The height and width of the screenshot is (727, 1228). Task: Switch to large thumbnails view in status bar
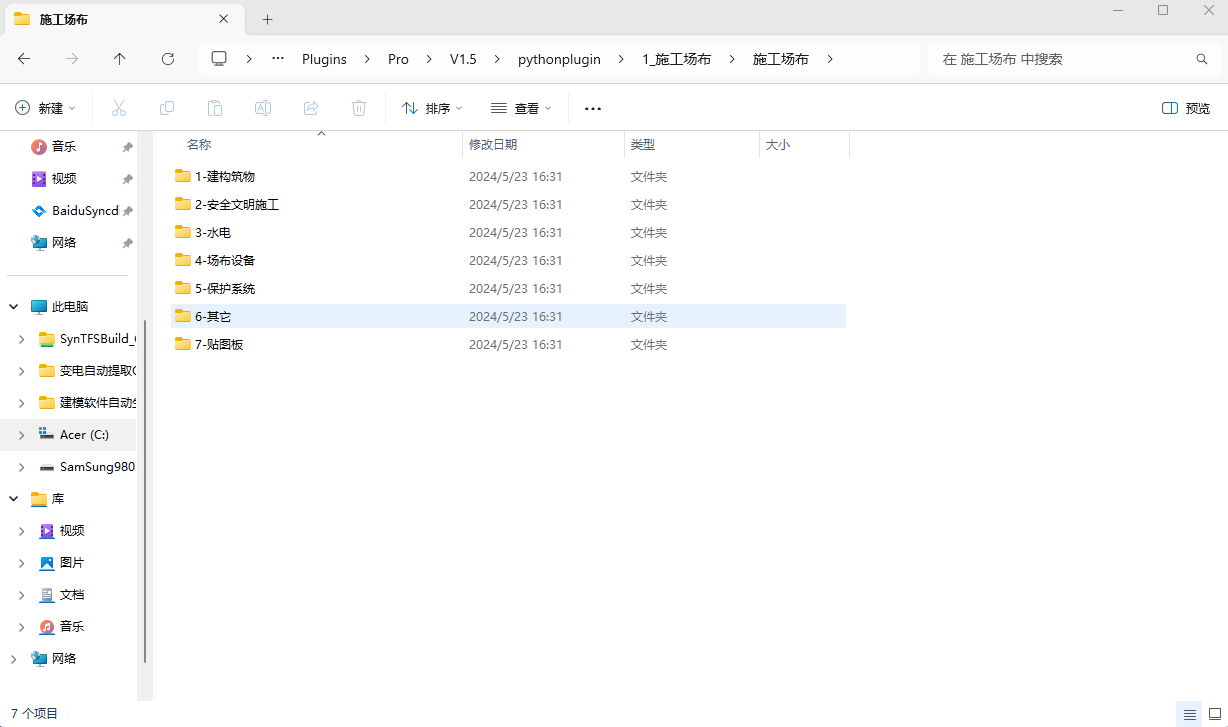coord(1213,714)
